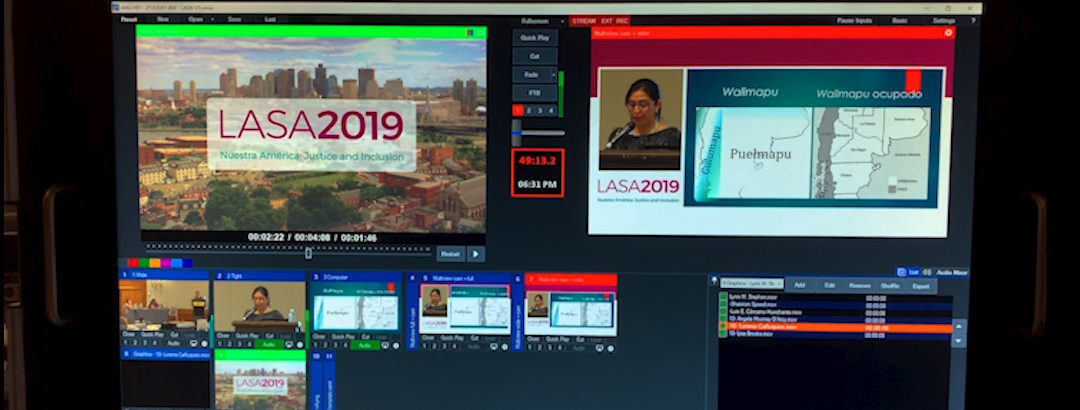The width and height of the screenshot is (1080, 410).
Task: Toggle checkbox for Lisa Brooks.mov
Action: pyautogui.click(x=723, y=334)
